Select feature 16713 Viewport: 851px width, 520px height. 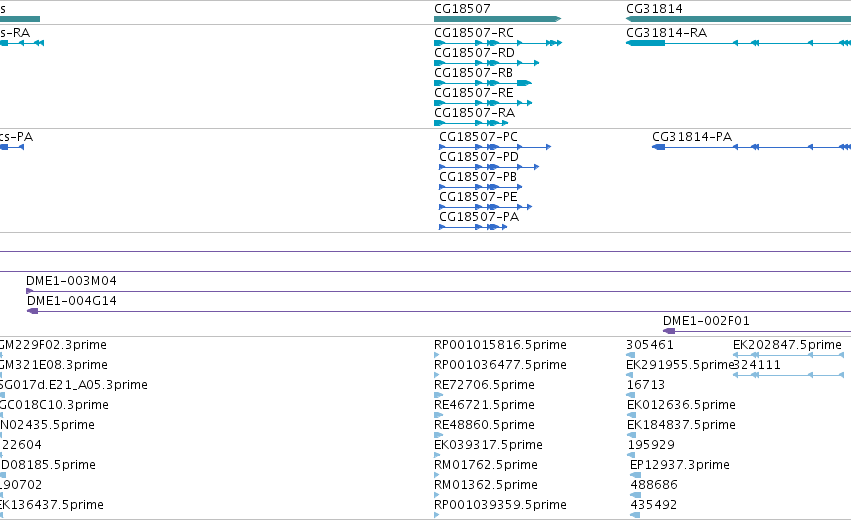tap(646, 385)
